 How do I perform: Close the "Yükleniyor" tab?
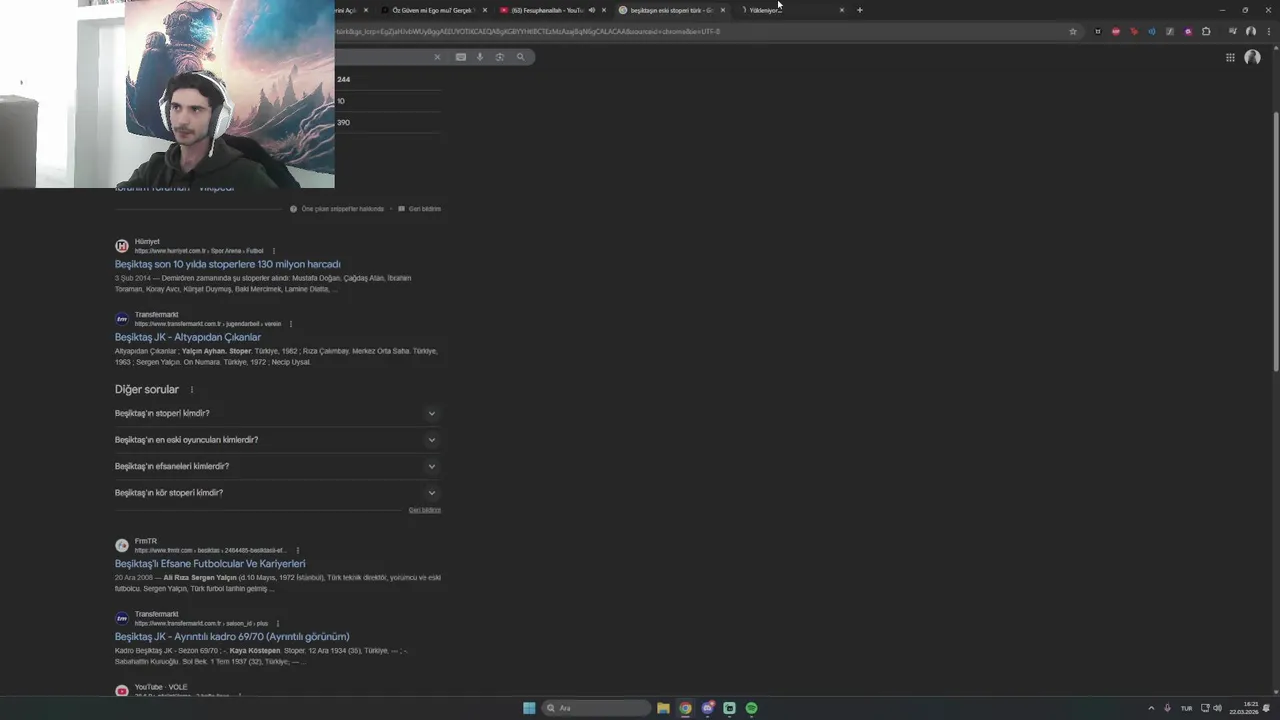(842, 10)
